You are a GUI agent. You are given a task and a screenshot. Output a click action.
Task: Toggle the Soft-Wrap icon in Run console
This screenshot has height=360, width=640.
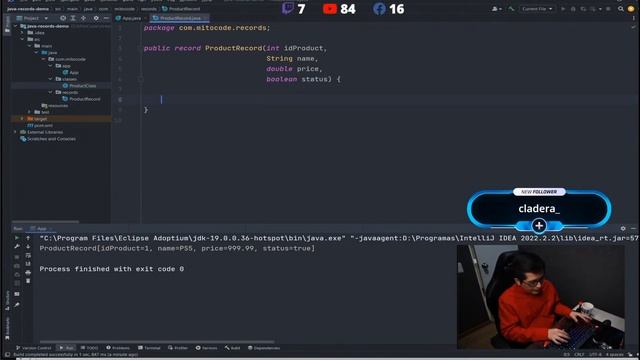coord(28,256)
